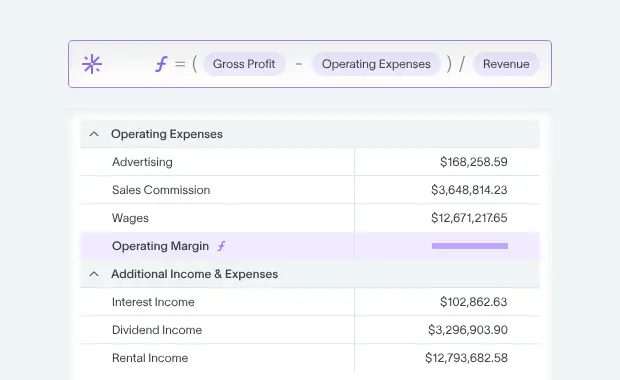The image size is (620, 380).
Task: Select the Advertising row label
Action: coord(142,162)
